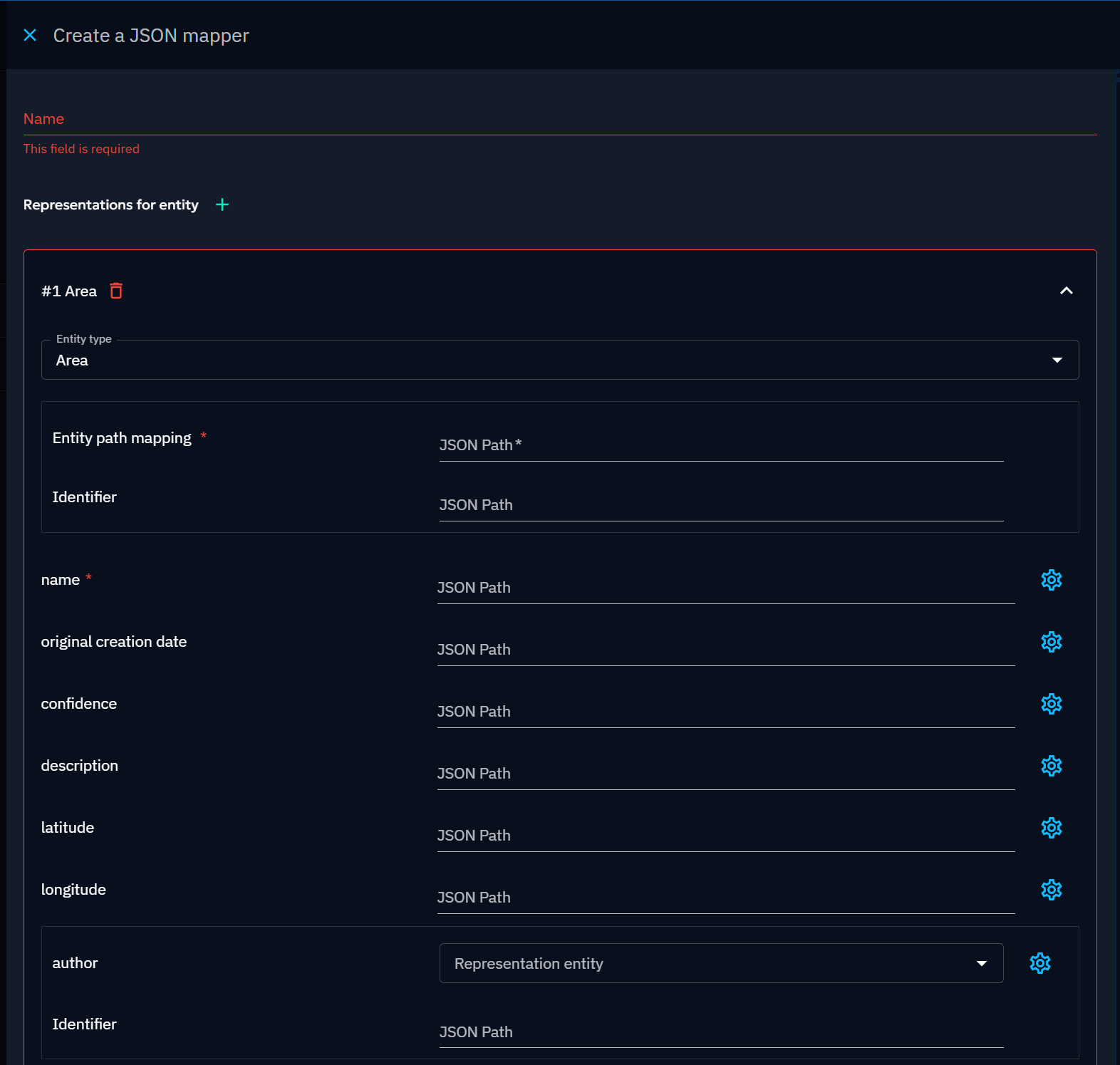Open settings gear for original creation date
Image resolution: width=1120 pixels, height=1065 pixels.
pyautogui.click(x=1051, y=642)
